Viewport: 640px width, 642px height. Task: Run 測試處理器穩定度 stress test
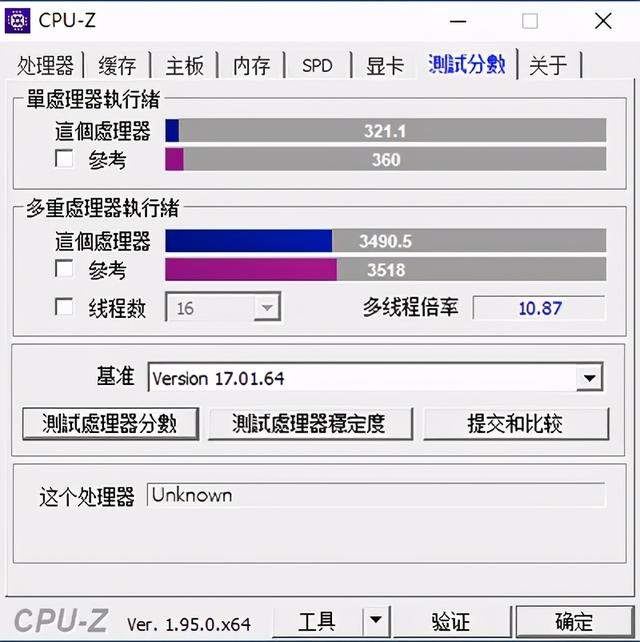310,424
